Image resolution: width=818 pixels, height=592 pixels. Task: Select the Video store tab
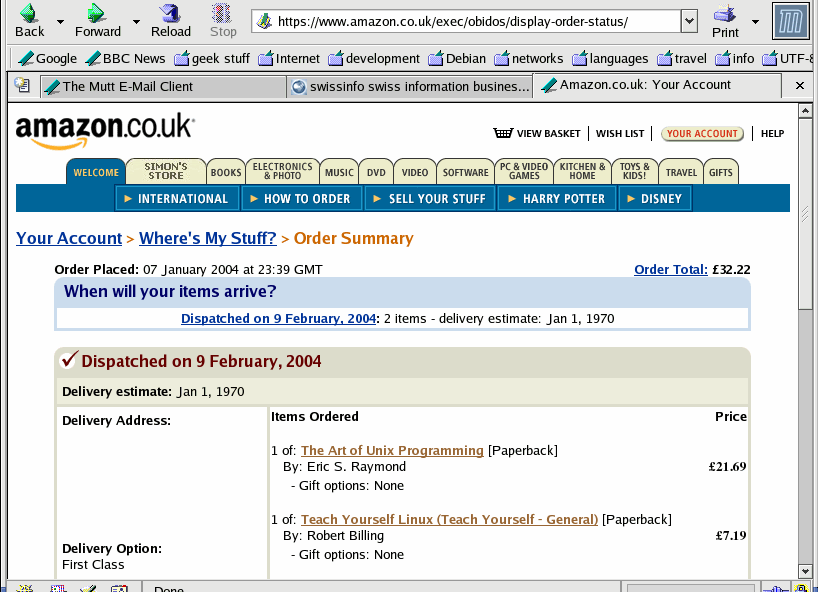(x=415, y=172)
